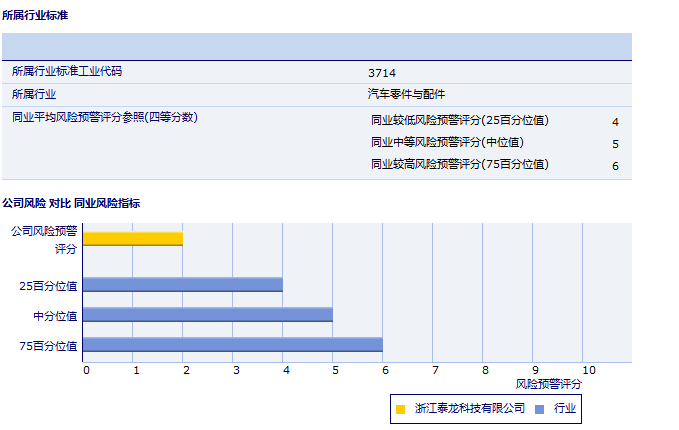Click the 汽车零件与配件 industry value
The width and height of the screenshot is (679, 430).
406,94
